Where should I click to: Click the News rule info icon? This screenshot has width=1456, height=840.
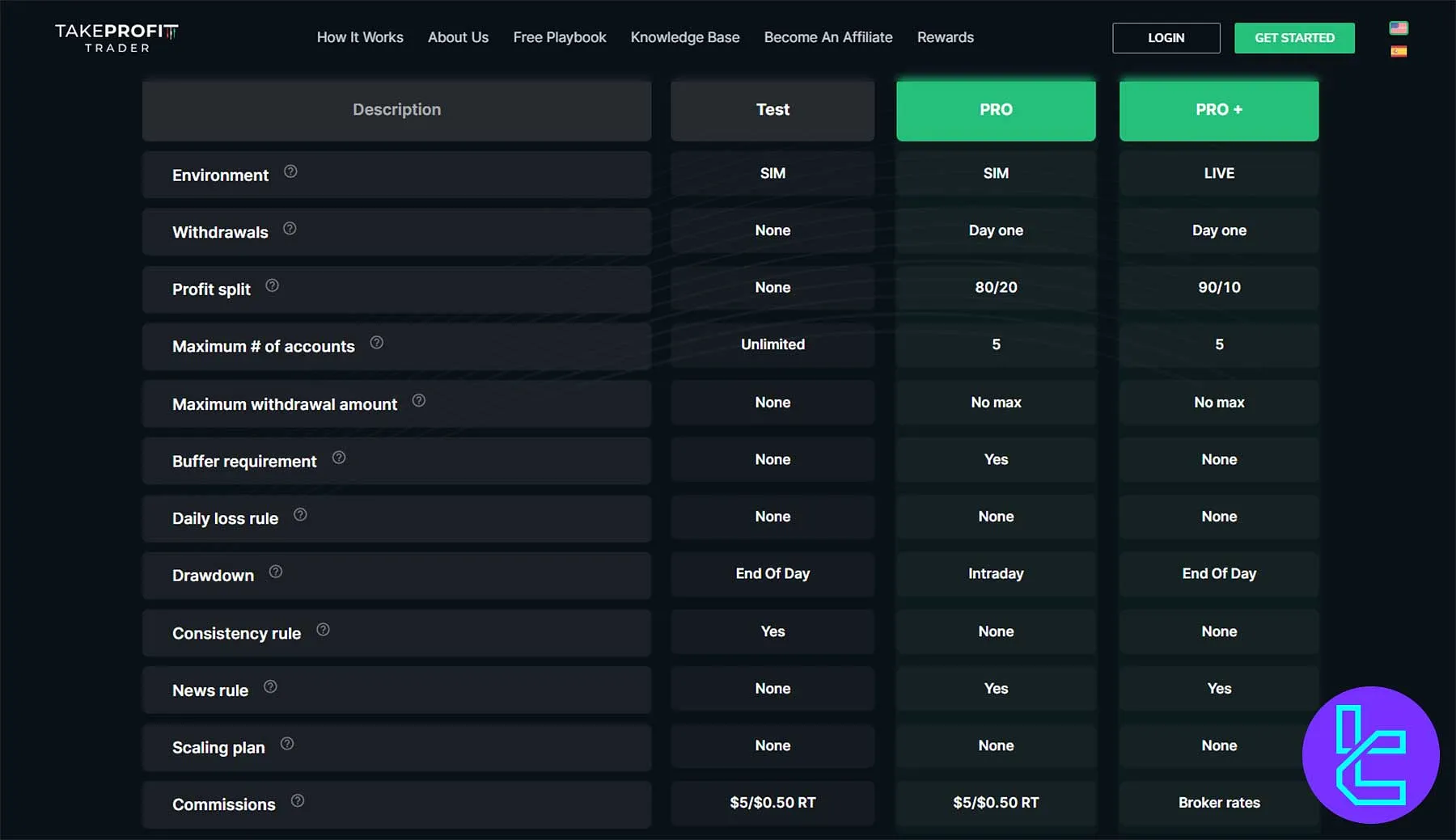(271, 686)
